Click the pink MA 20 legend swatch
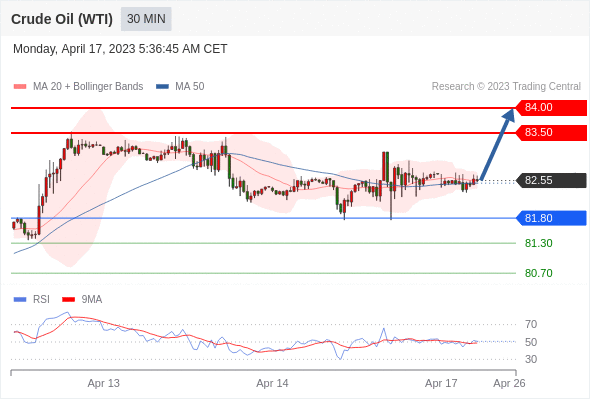 (x=20, y=87)
